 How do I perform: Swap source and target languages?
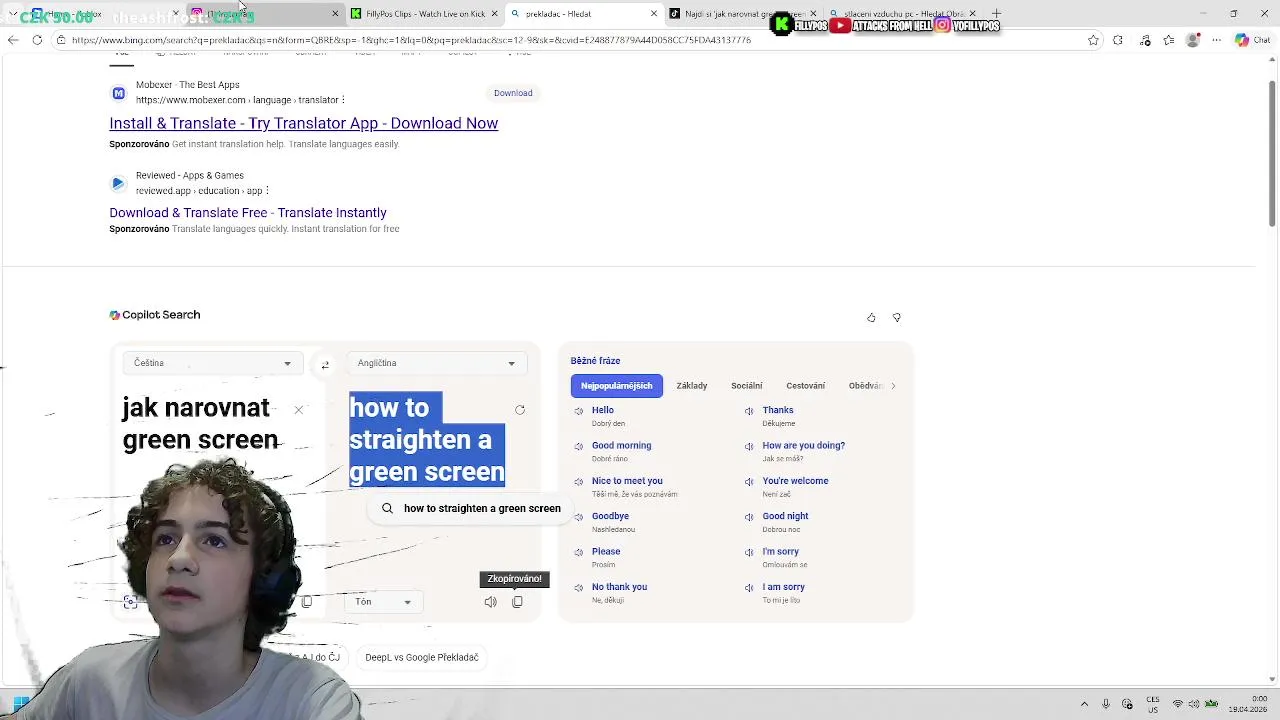[325, 365]
